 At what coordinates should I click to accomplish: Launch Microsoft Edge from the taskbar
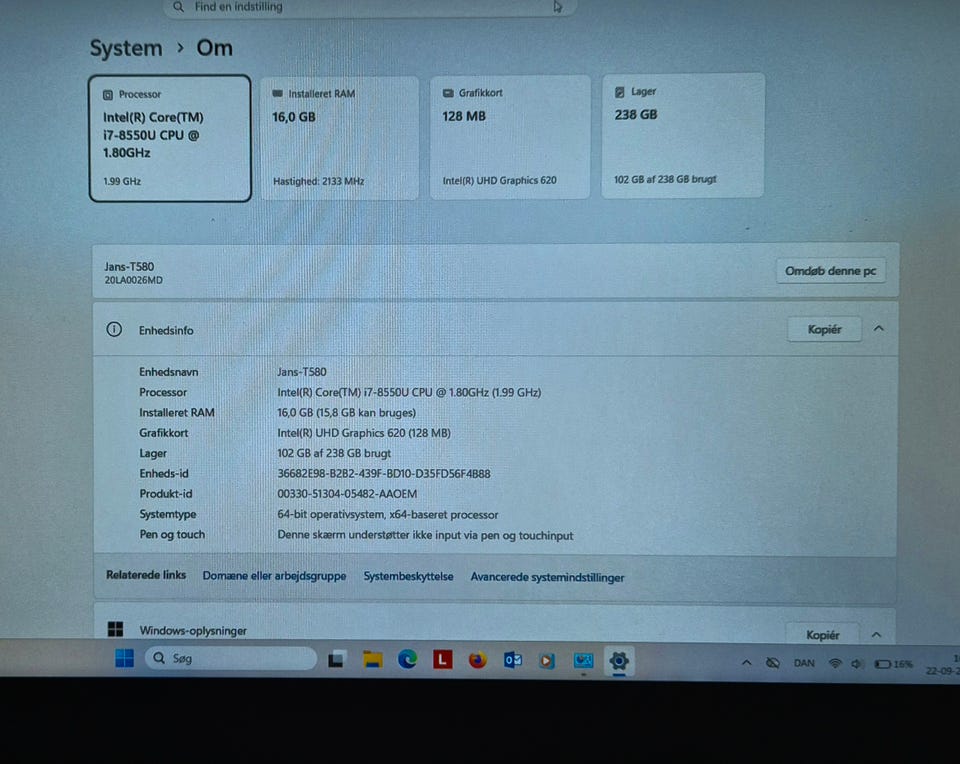[x=407, y=659]
